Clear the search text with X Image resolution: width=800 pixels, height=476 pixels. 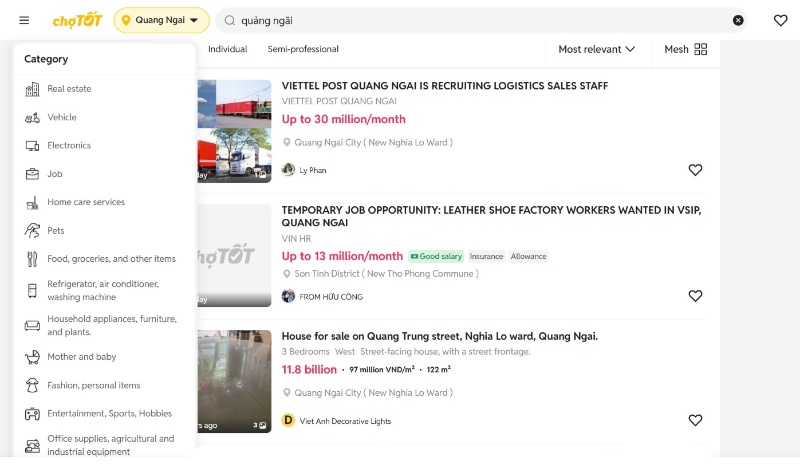[738, 20]
